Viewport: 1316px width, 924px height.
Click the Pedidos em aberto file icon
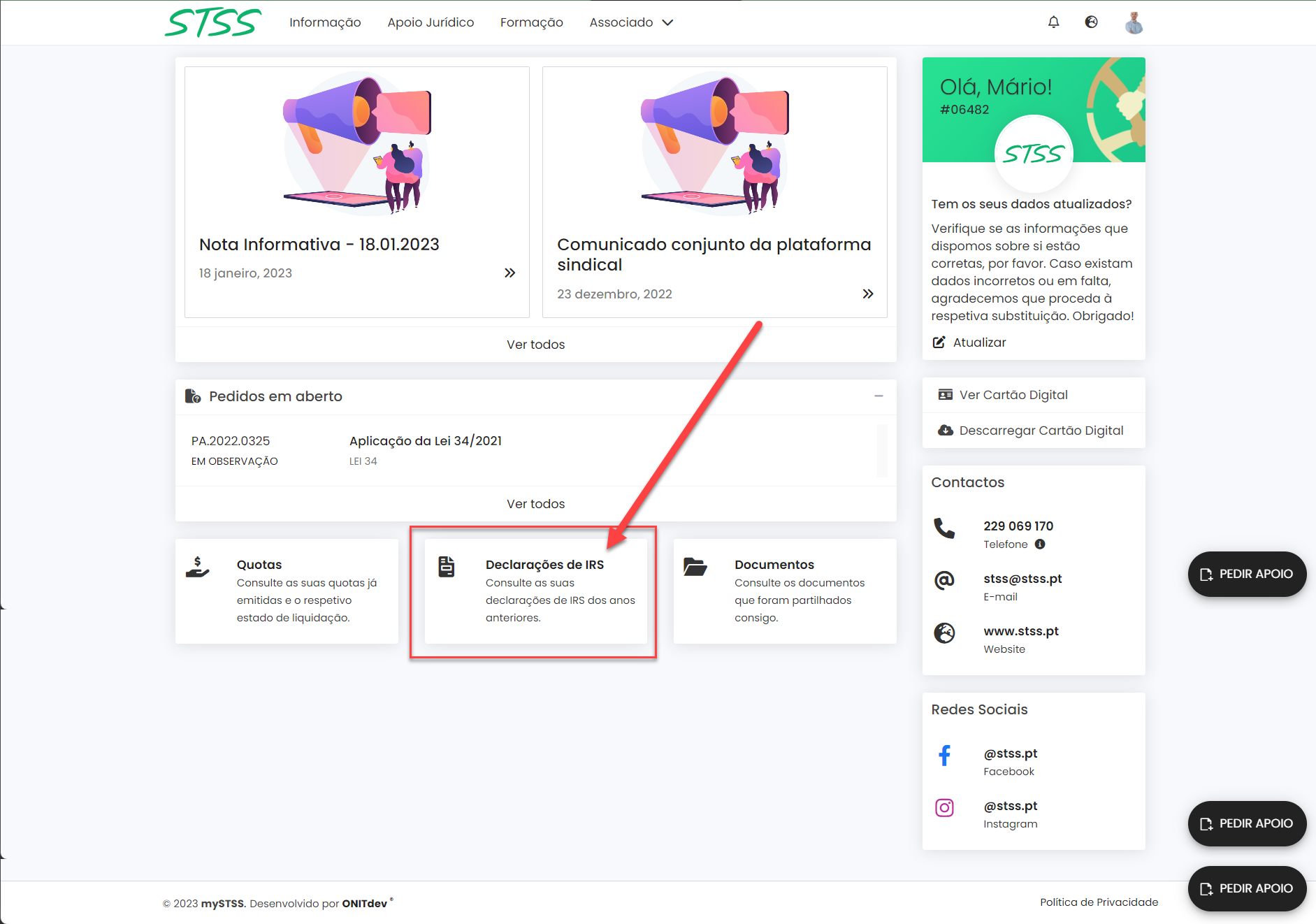(x=192, y=396)
